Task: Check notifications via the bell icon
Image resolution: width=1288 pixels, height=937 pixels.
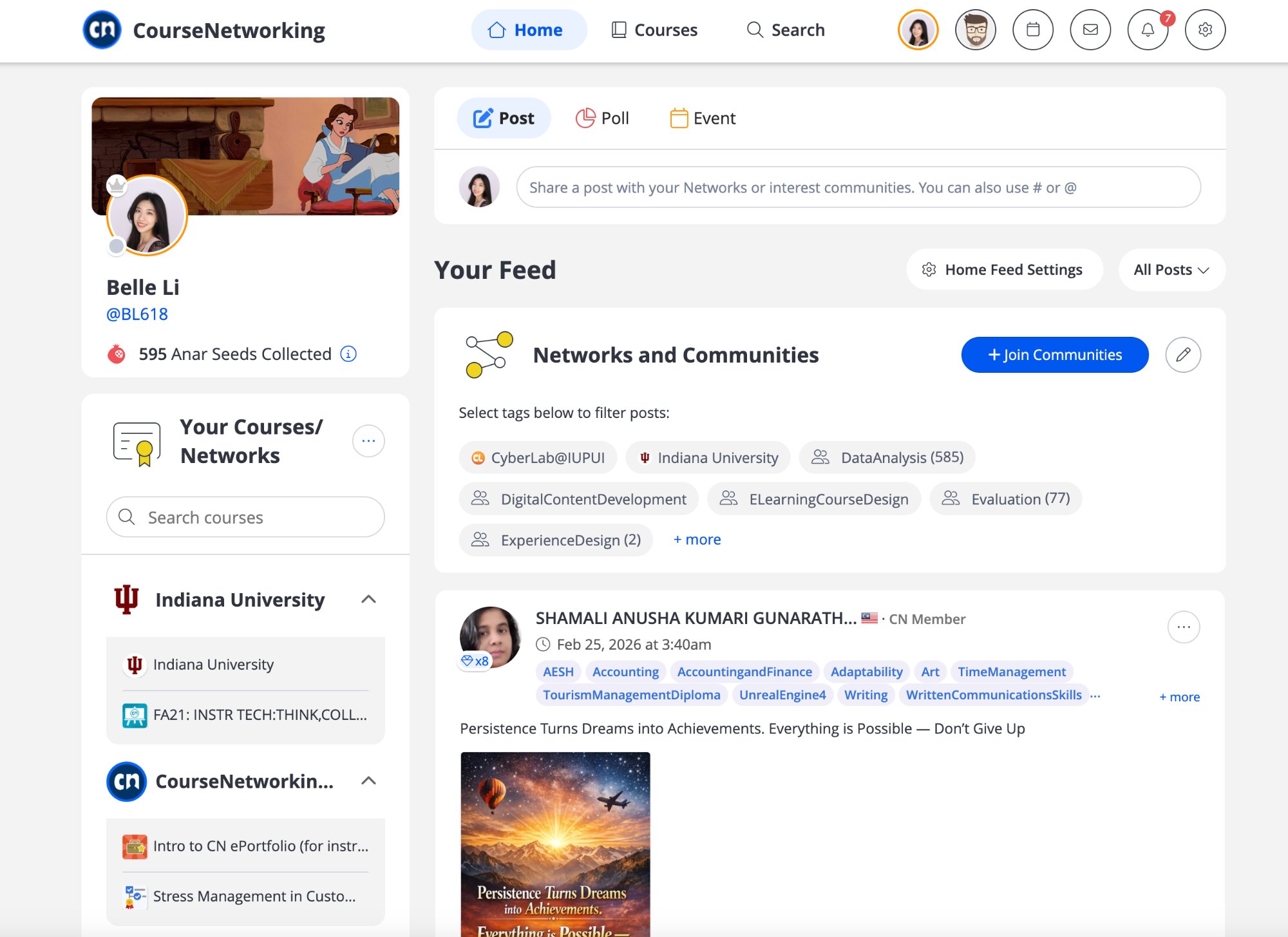Action: (1148, 30)
